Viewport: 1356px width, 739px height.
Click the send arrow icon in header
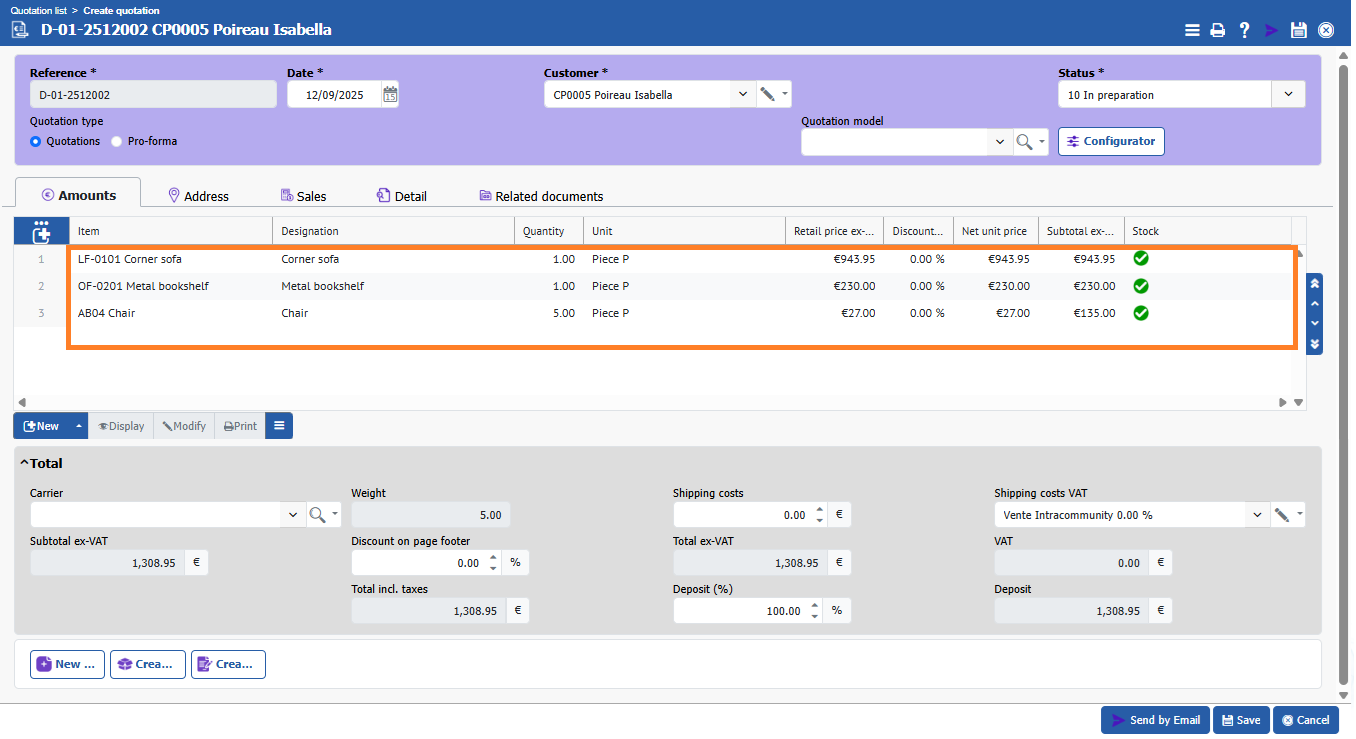1271,30
